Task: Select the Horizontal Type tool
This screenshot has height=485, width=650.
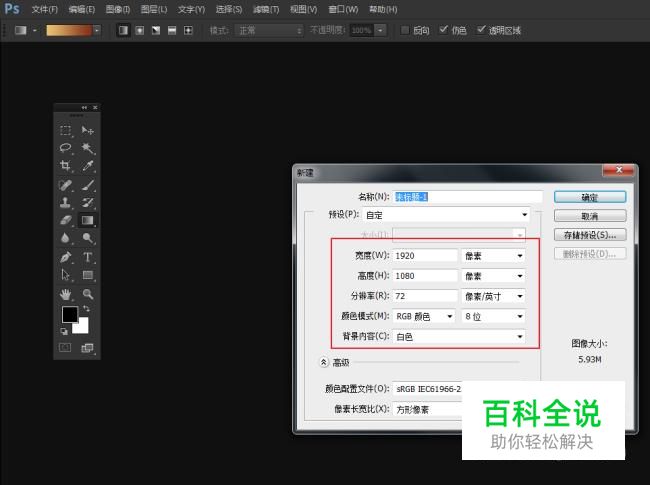Action: 88,257
